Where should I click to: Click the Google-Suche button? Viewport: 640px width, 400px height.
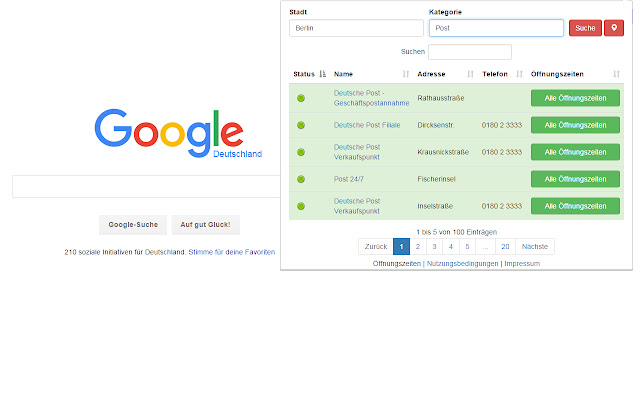point(133,225)
